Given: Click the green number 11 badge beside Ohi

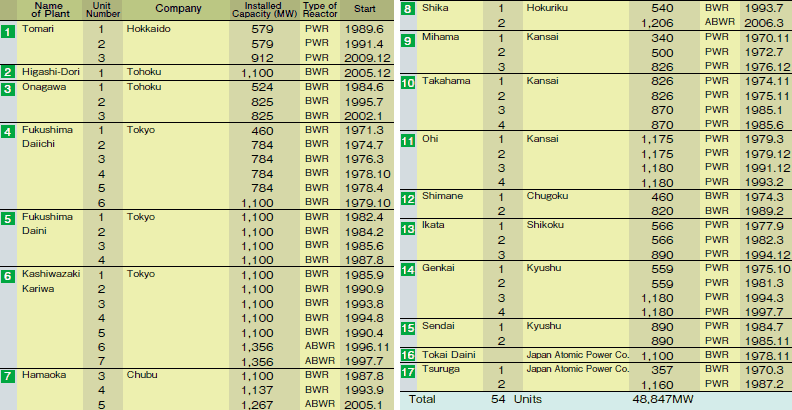Looking at the screenshot, I should tap(408, 140).
